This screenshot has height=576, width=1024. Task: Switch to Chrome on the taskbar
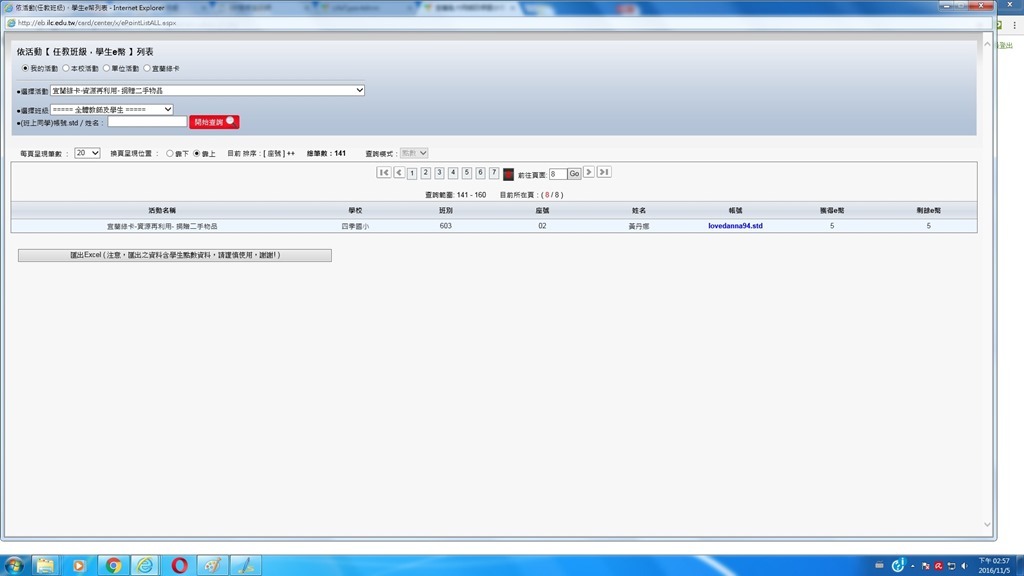click(x=113, y=565)
